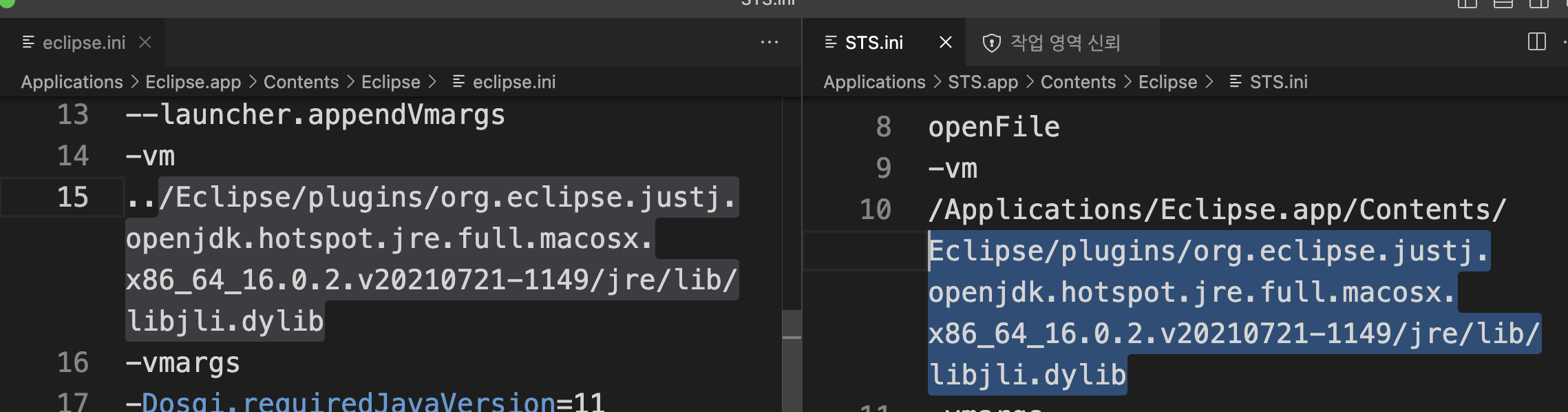Click line number 16 in eclipse.ini
Screen dimensions: 1568x412
click(x=73, y=363)
